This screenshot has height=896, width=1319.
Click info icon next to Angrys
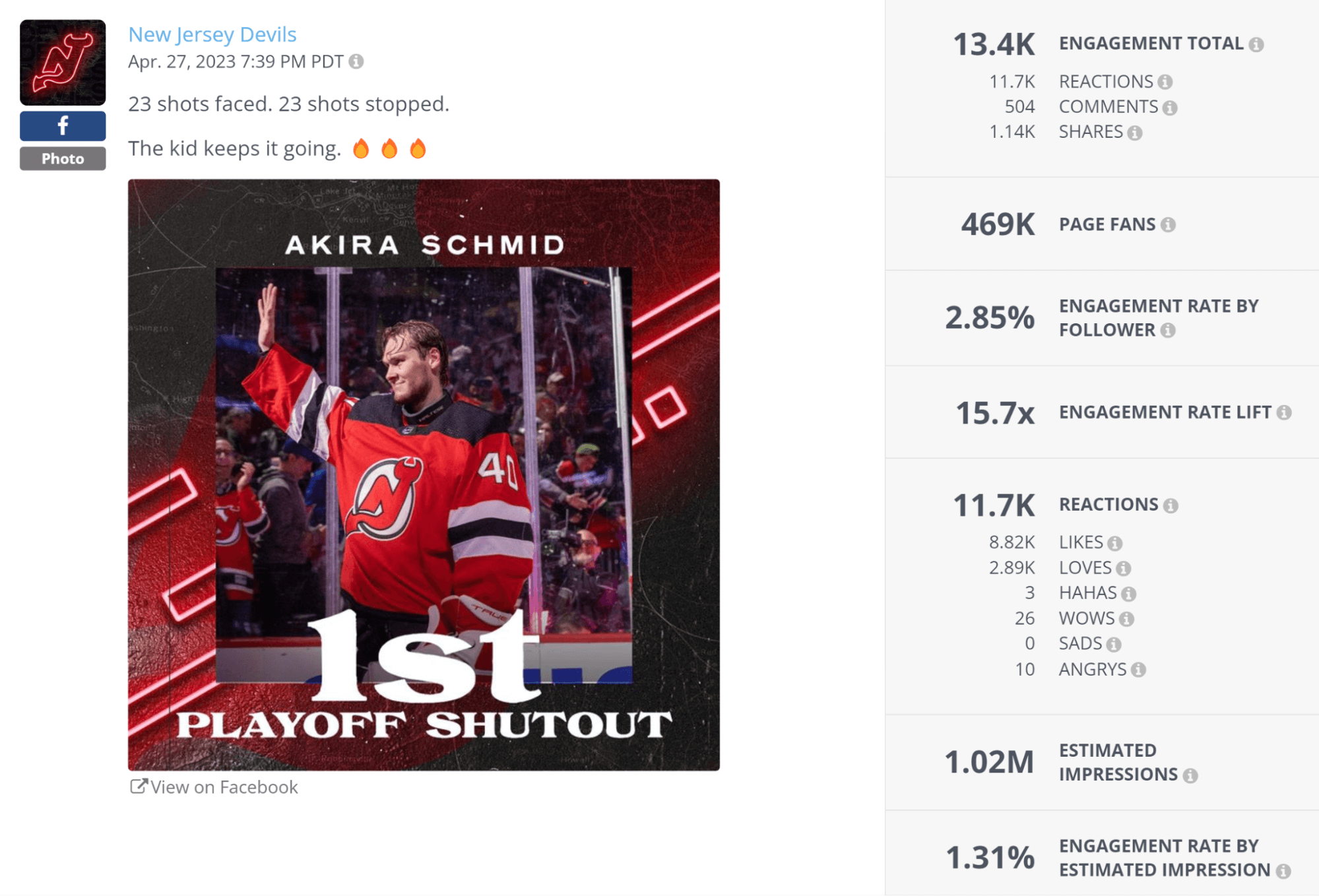point(1138,670)
